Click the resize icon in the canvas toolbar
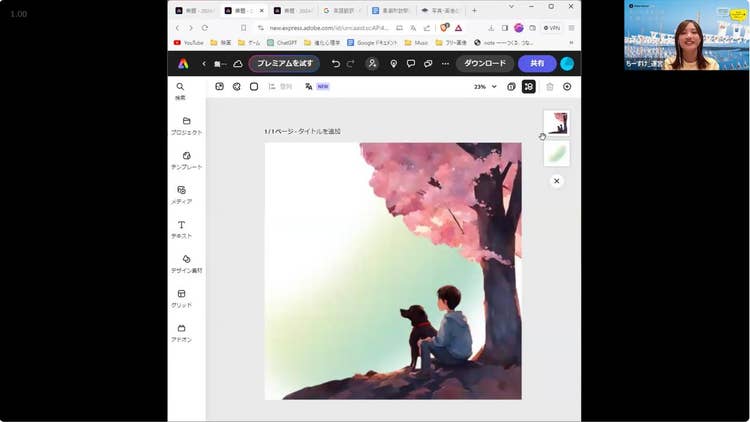750x422 pixels. [x=220, y=87]
